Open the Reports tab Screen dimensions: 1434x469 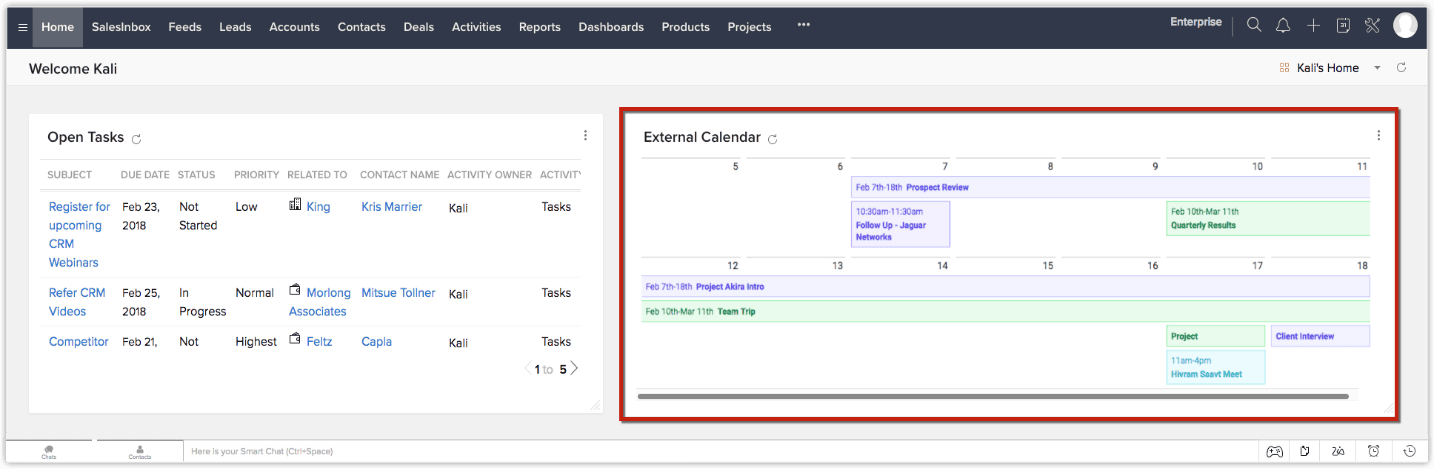point(540,27)
